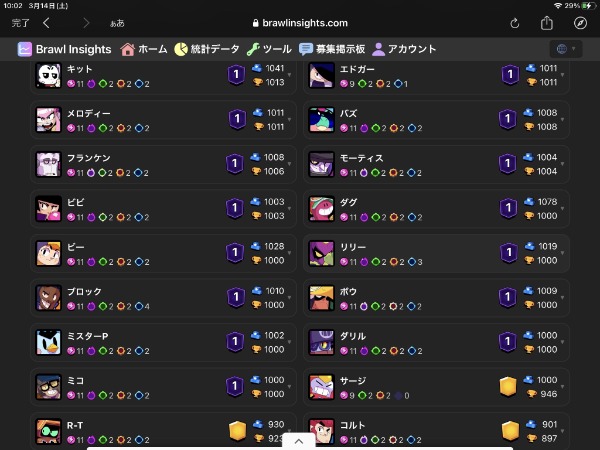This screenshot has height=450, width=600.
Task: Open page in Safari compass icon
Action: click(580, 23)
